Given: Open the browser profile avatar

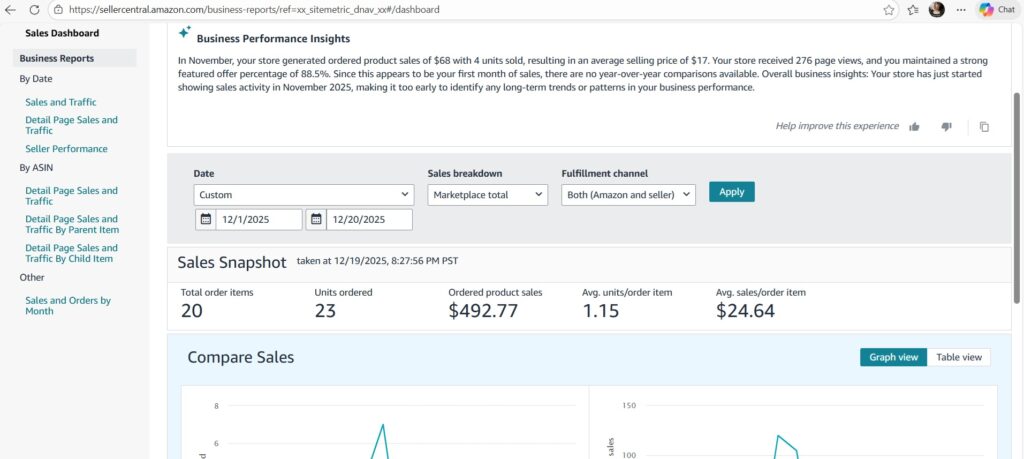Looking at the screenshot, I should coord(937,9).
